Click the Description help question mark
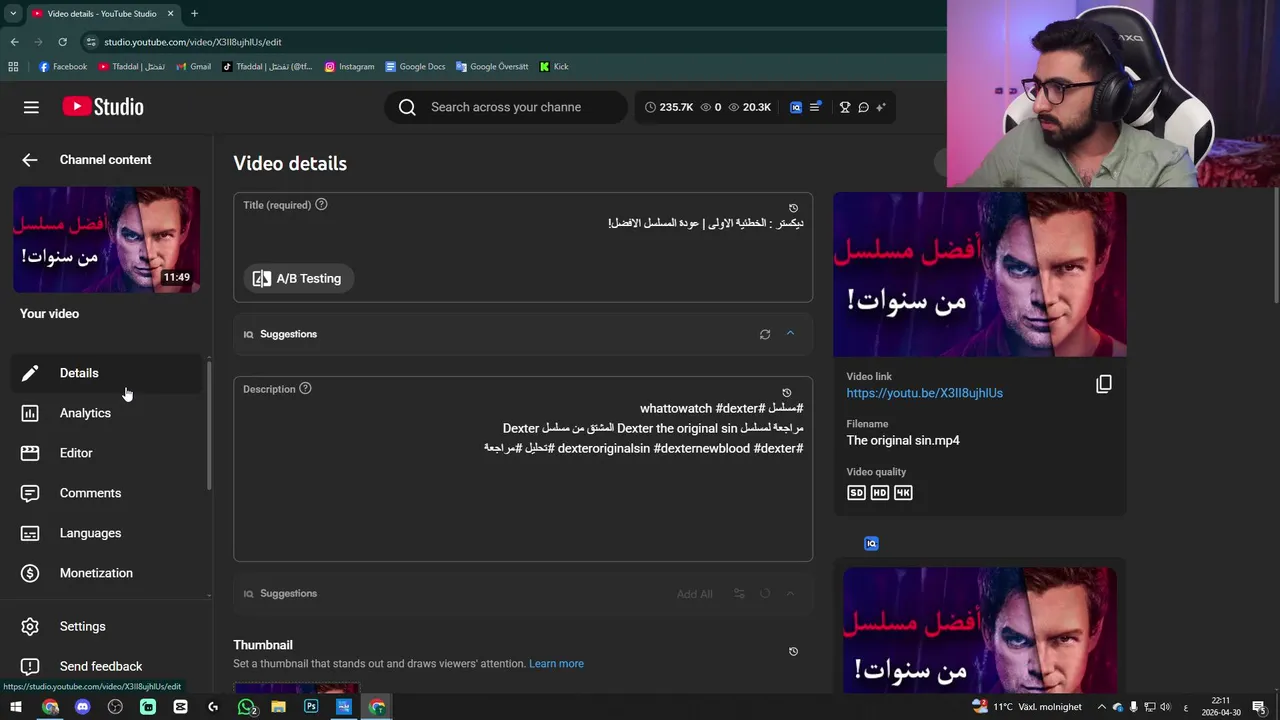This screenshot has height=720, width=1280. (305, 388)
